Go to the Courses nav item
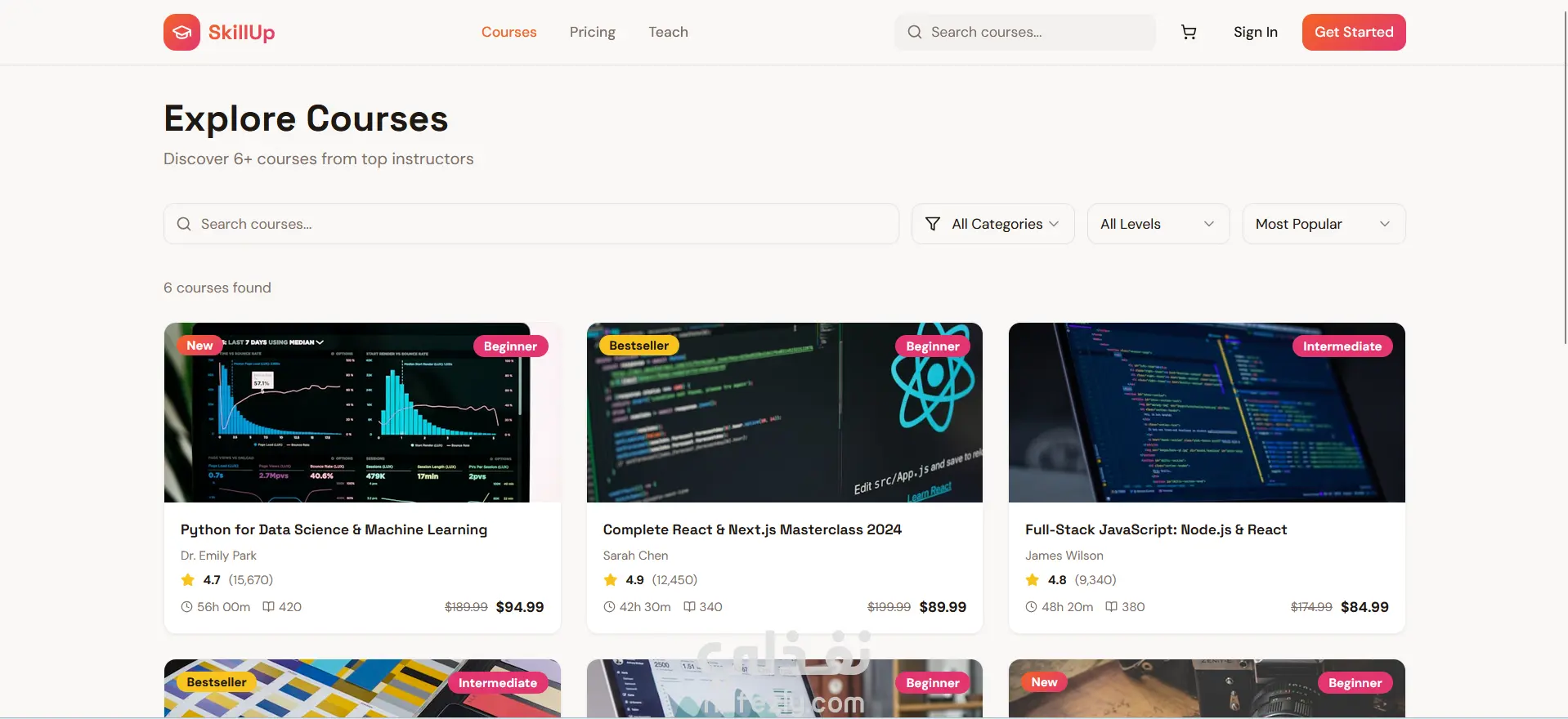Image resolution: width=1568 pixels, height=719 pixels. coord(508,32)
